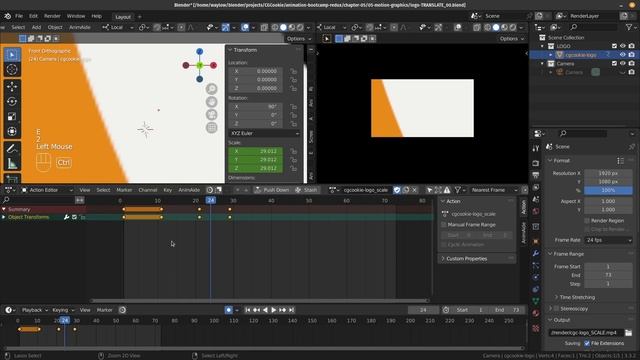Open the Key menu in Action Editor
This screenshot has width=640, height=360.
pos(167,190)
